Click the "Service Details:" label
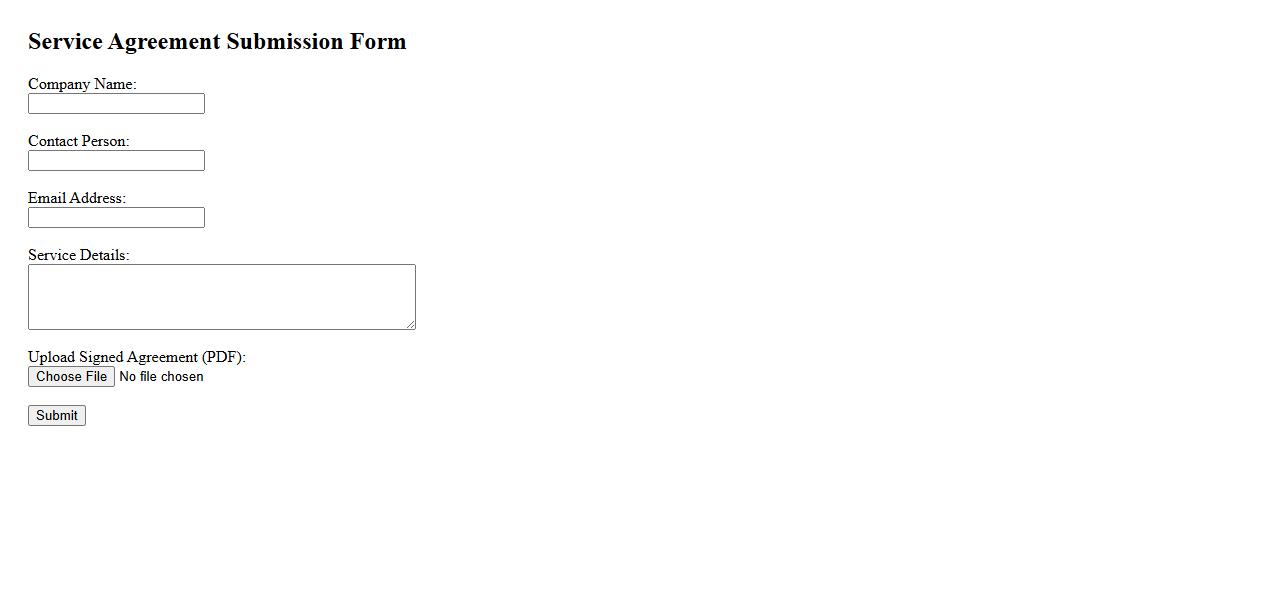 pos(78,255)
